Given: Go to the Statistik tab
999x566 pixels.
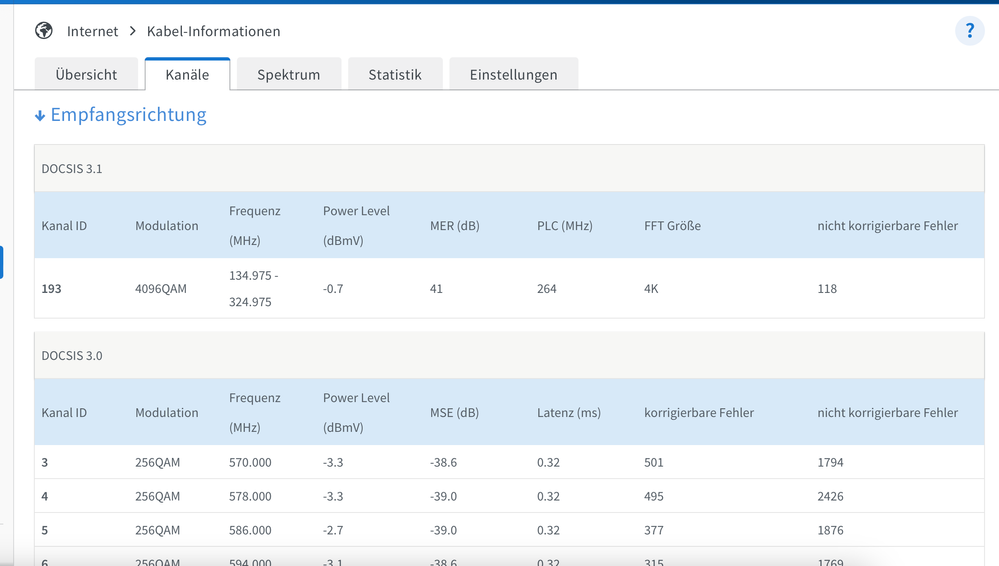Looking at the screenshot, I should (x=394, y=74).
